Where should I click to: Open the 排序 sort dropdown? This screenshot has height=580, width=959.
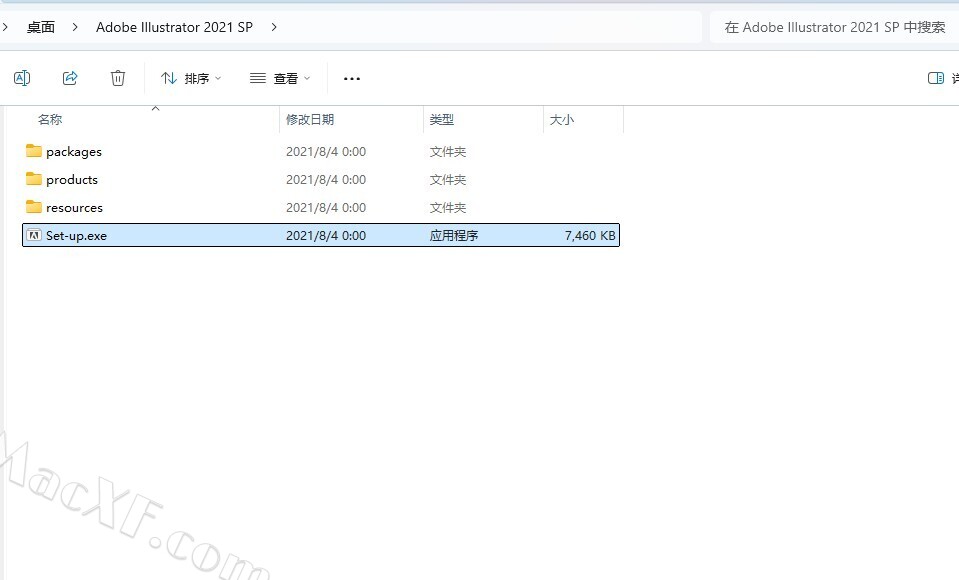pos(191,78)
